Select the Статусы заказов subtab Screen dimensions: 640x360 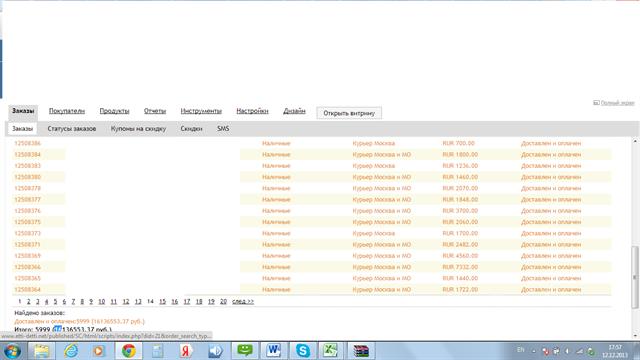[x=71, y=129]
